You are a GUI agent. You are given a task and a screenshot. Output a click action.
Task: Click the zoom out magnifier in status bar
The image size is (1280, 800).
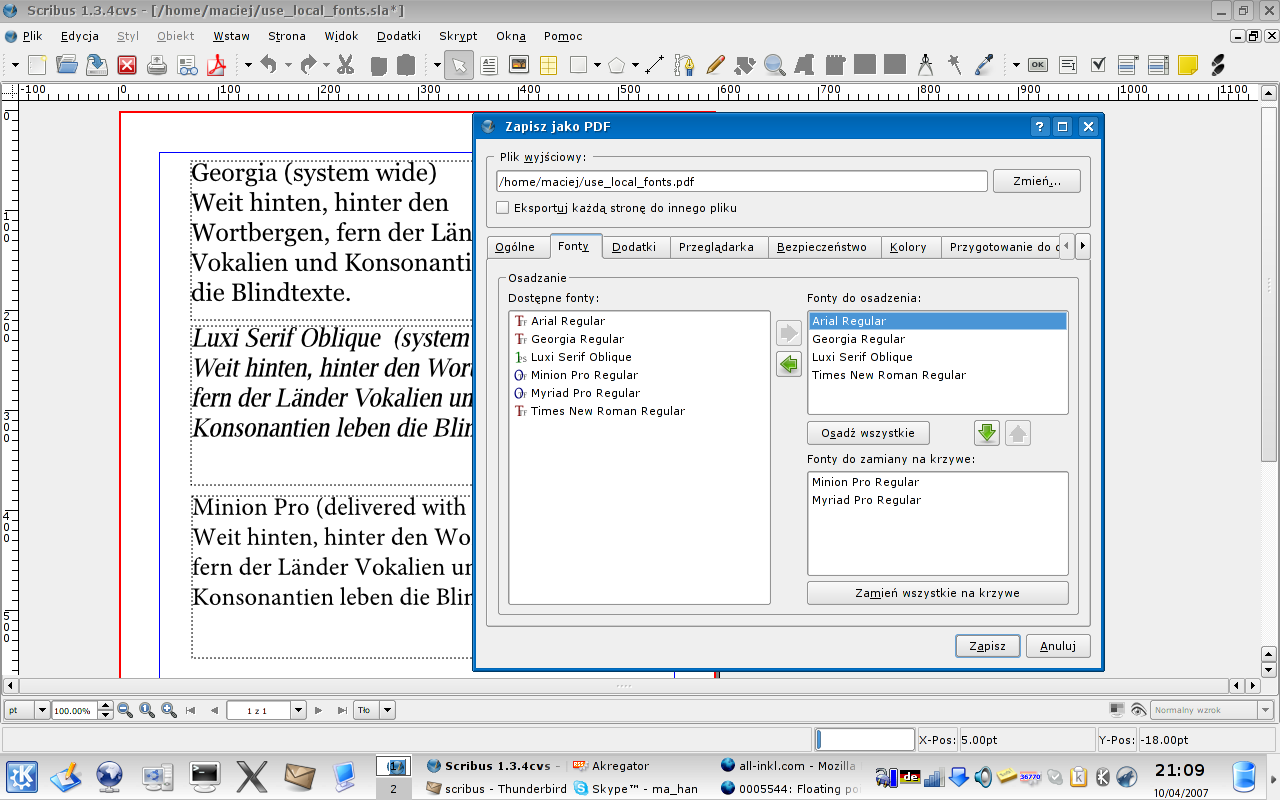(125, 710)
